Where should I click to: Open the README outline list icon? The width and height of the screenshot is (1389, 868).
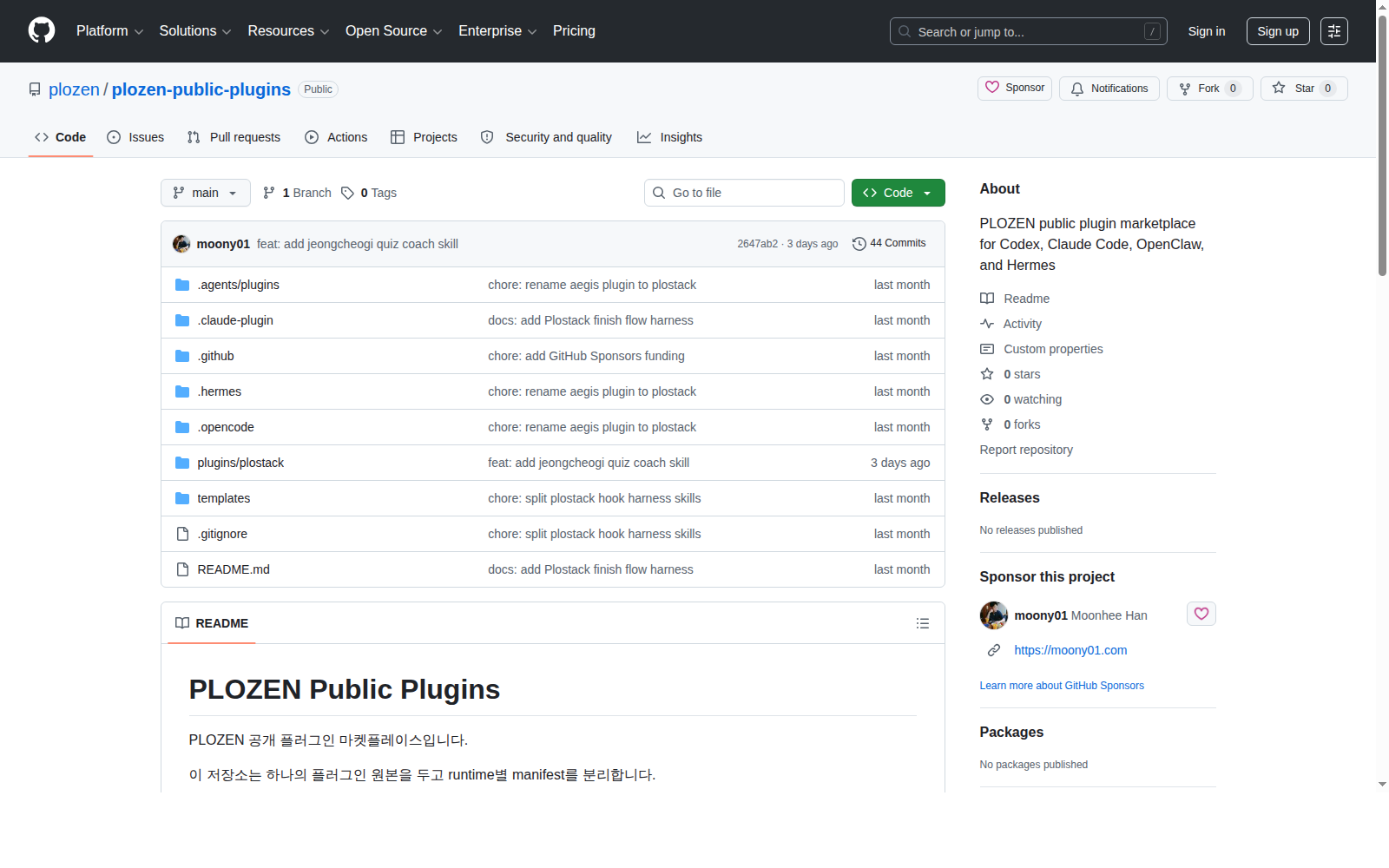point(922,623)
